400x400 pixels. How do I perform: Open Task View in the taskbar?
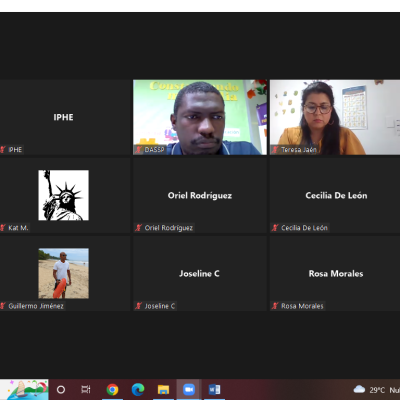point(86,389)
